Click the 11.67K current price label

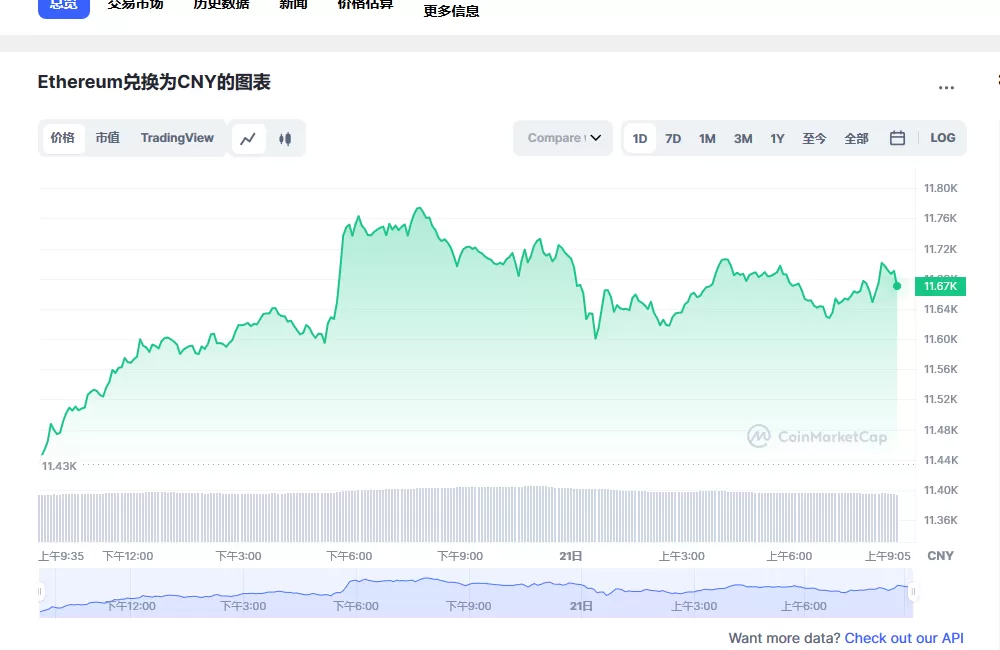pos(941,286)
